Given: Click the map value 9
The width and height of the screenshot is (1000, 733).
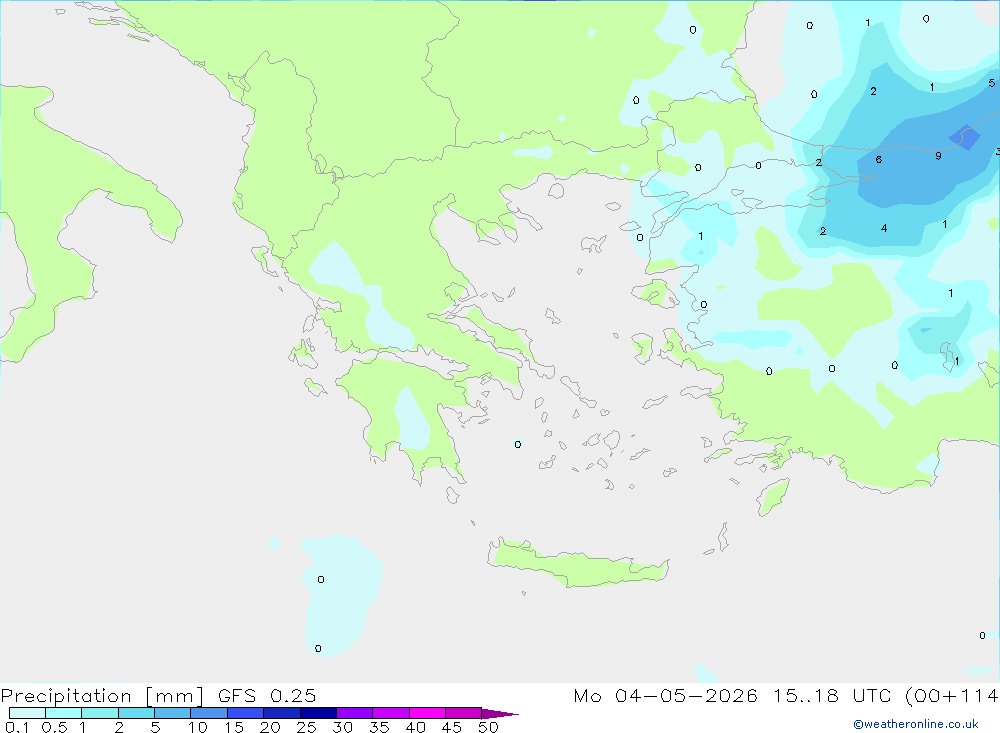Looking at the screenshot, I should 938,156.
